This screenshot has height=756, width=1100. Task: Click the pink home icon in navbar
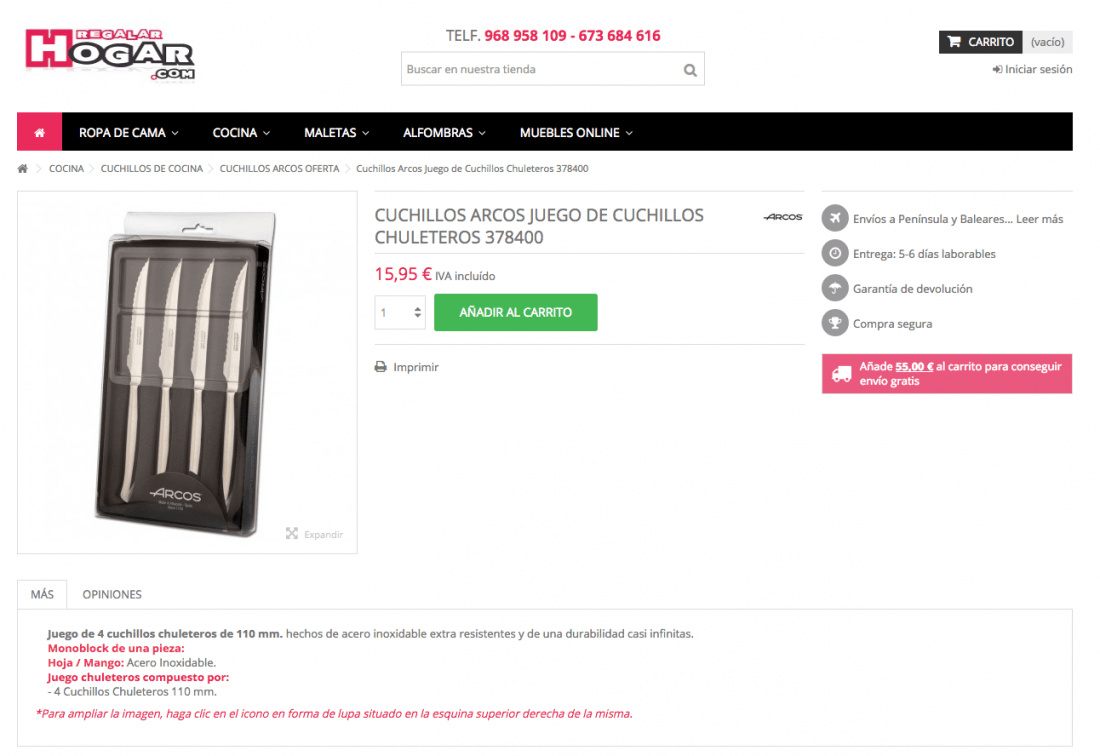[x=39, y=132]
